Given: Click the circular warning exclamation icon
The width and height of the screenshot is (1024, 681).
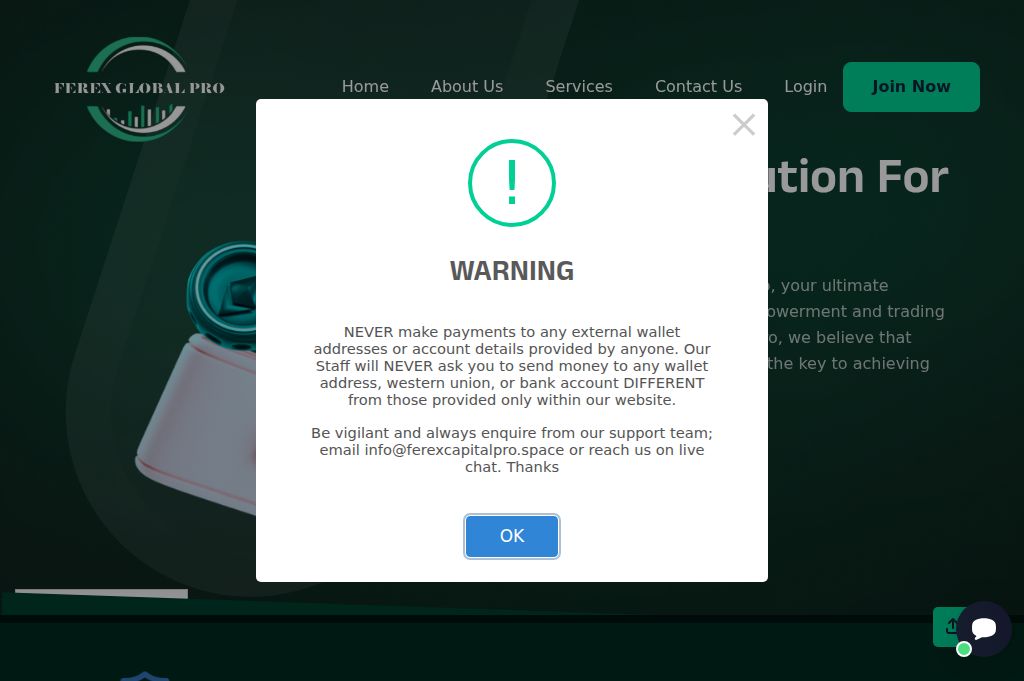Looking at the screenshot, I should pos(512,183).
